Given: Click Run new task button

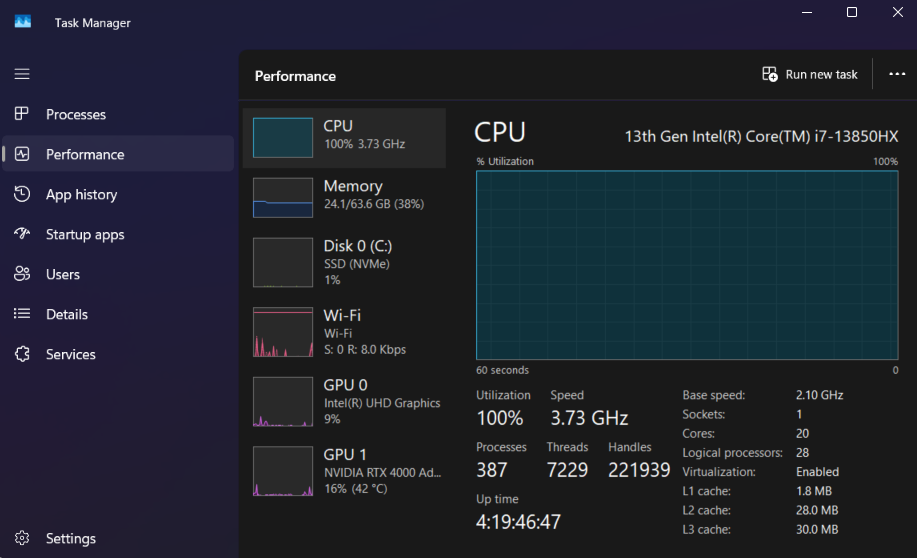Looking at the screenshot, I should pos(810,75).
